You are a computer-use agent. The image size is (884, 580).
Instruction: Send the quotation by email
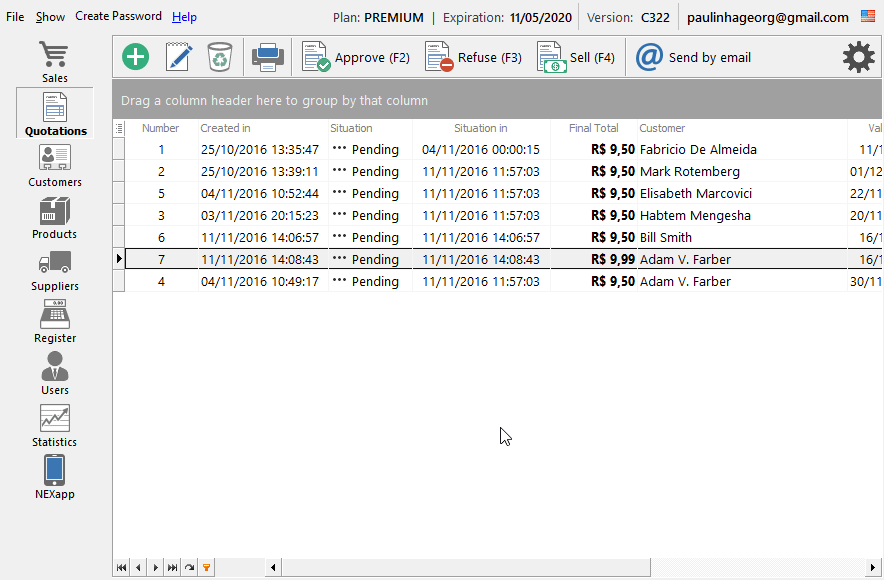coord(693,57)
